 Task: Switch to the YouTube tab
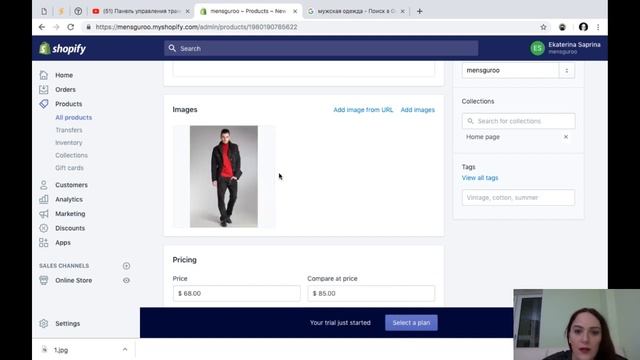141,11
